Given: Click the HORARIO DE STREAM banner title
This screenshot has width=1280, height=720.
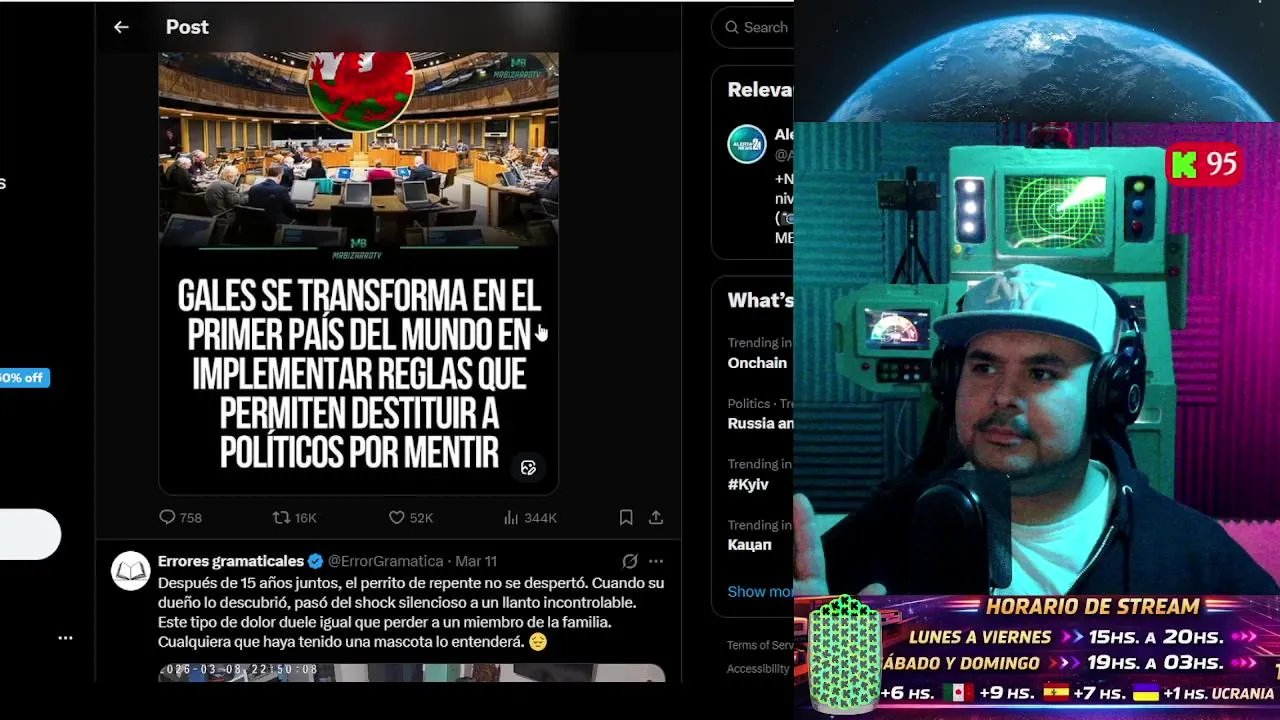Looking at the screenshot, I should 1092,607.
